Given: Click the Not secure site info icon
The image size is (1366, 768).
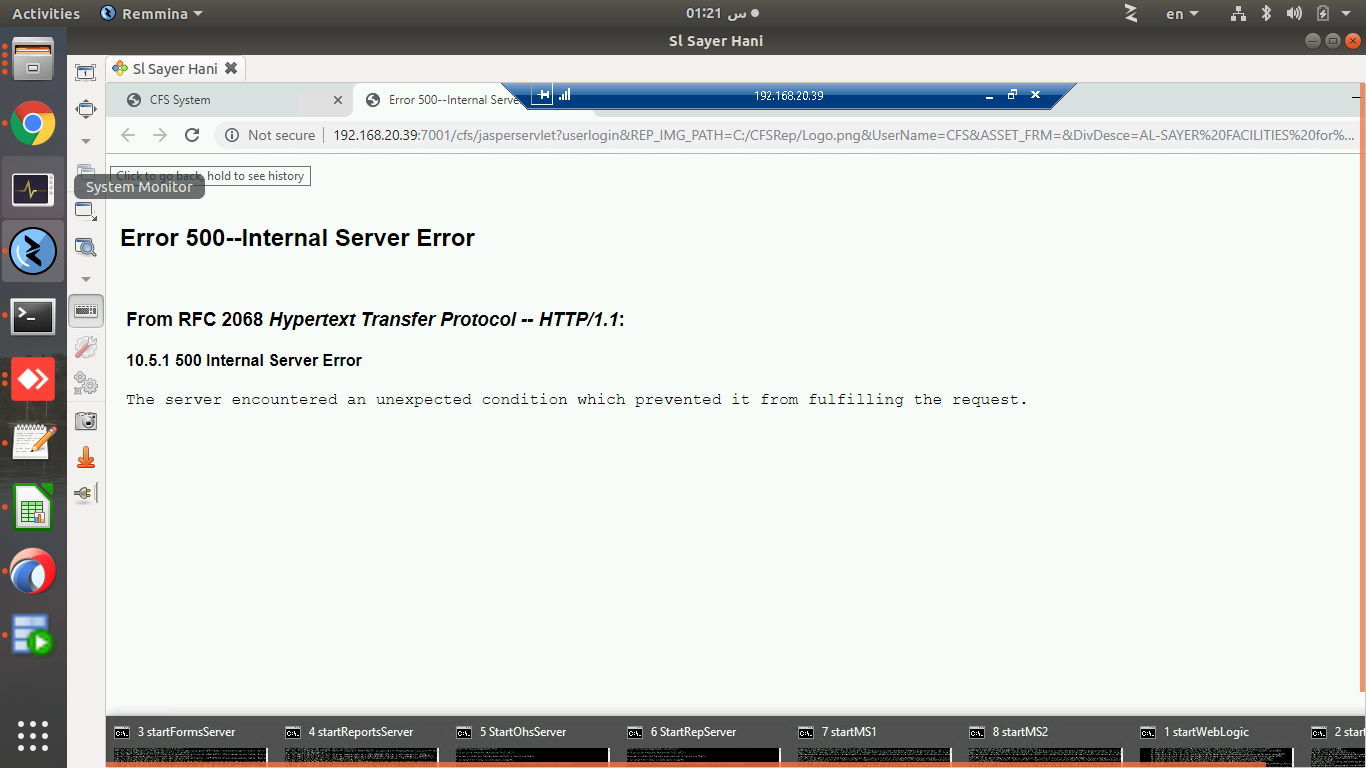Looking at the screenshot, I should 232,135.
